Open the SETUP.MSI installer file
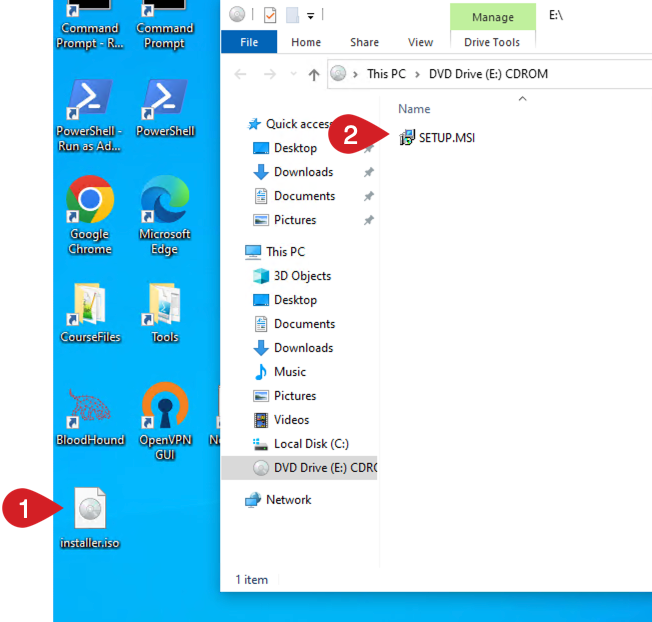The image size is (652, 622). [x=445, y=138]
